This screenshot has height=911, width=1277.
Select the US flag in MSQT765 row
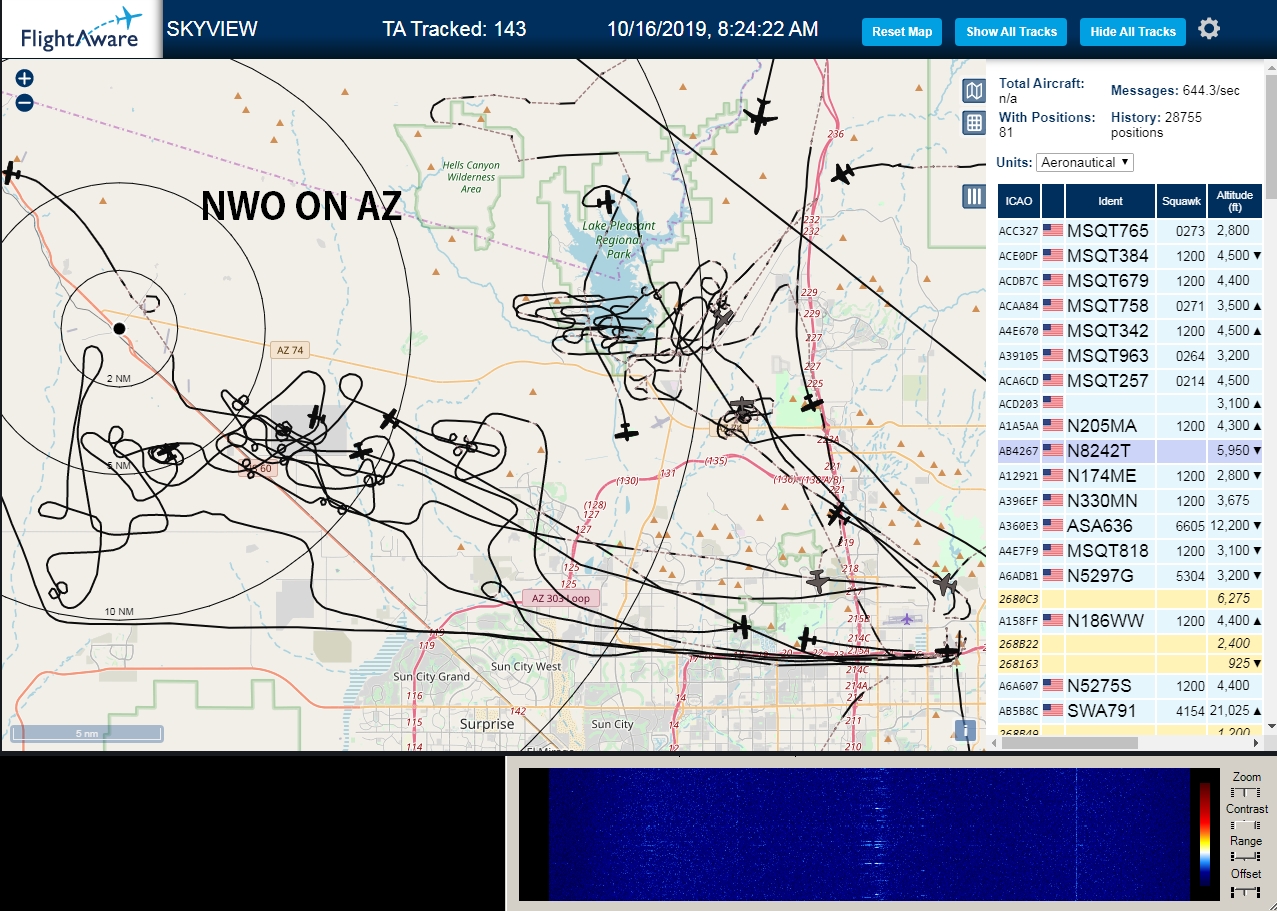tap(1053, 230)
